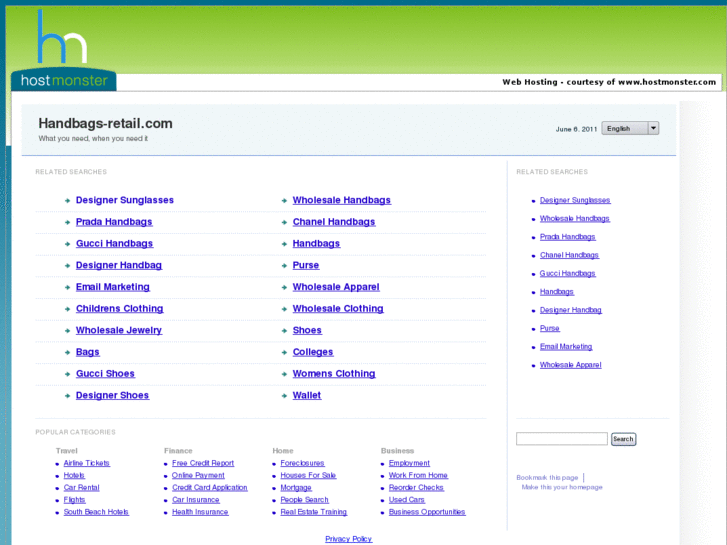The height and width of the screenshot is (545, 727).
Task: Open sidebar Handbags link
Action: [557, 292]
